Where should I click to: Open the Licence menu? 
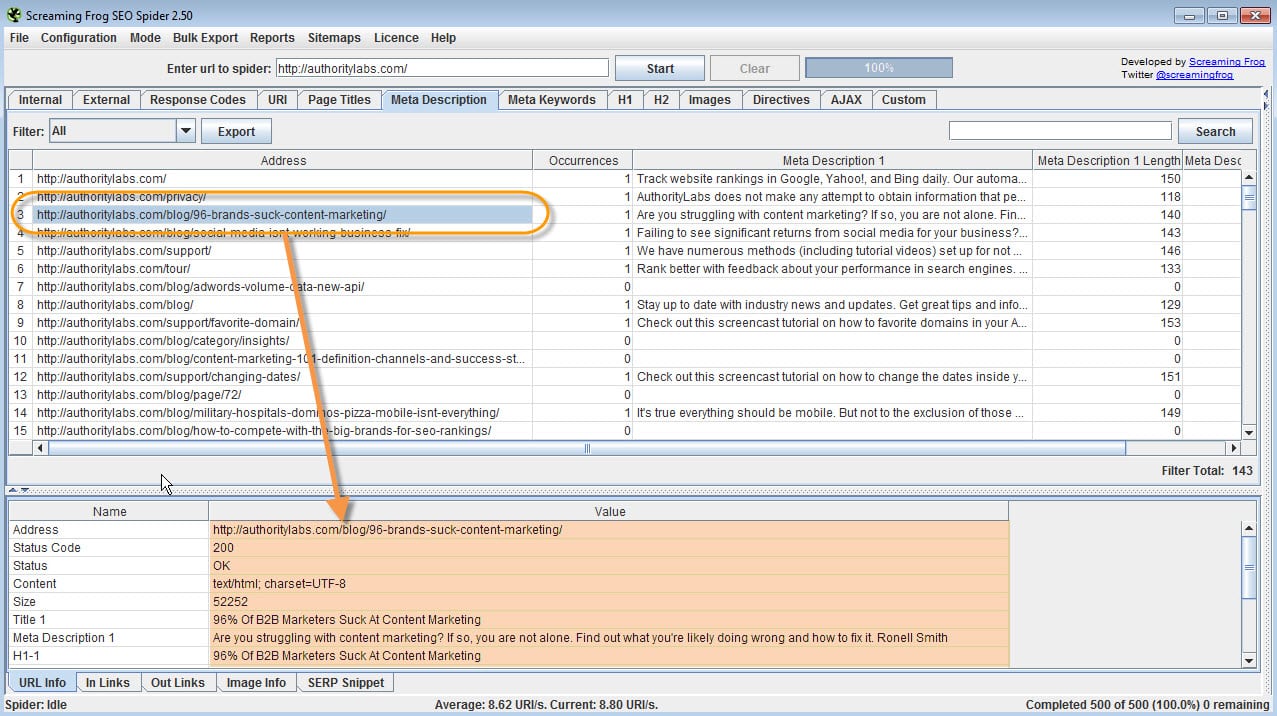[x=396, y=38]
